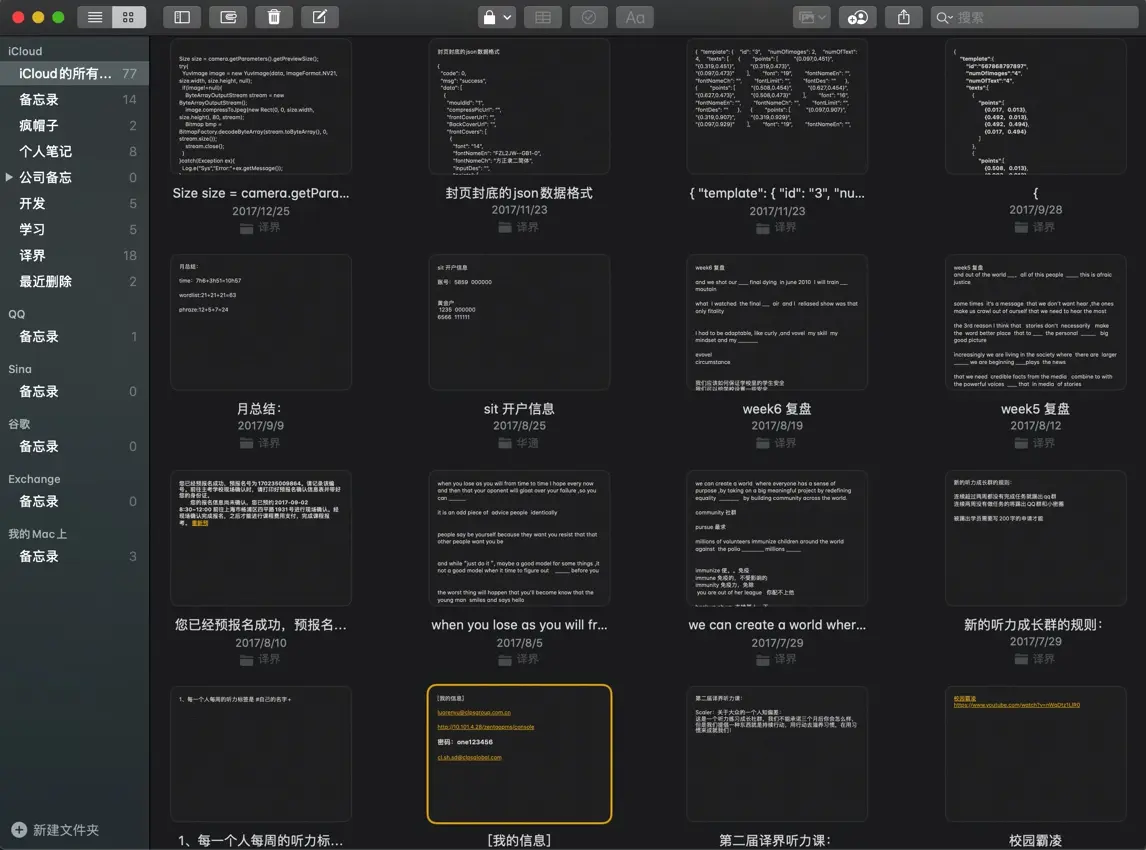This screenshot has height=850, width=1146.
Task: Add people to the note
Action: (857, 17)
